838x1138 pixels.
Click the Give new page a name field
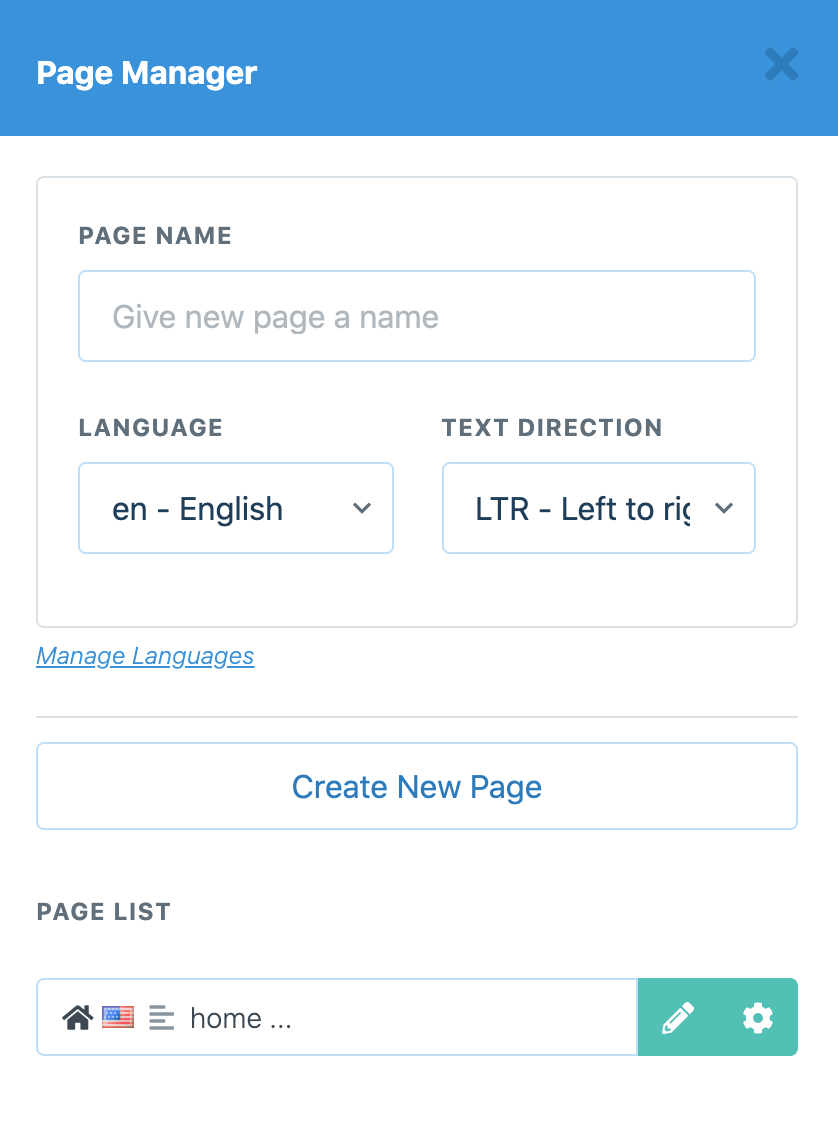pos(416,316)
